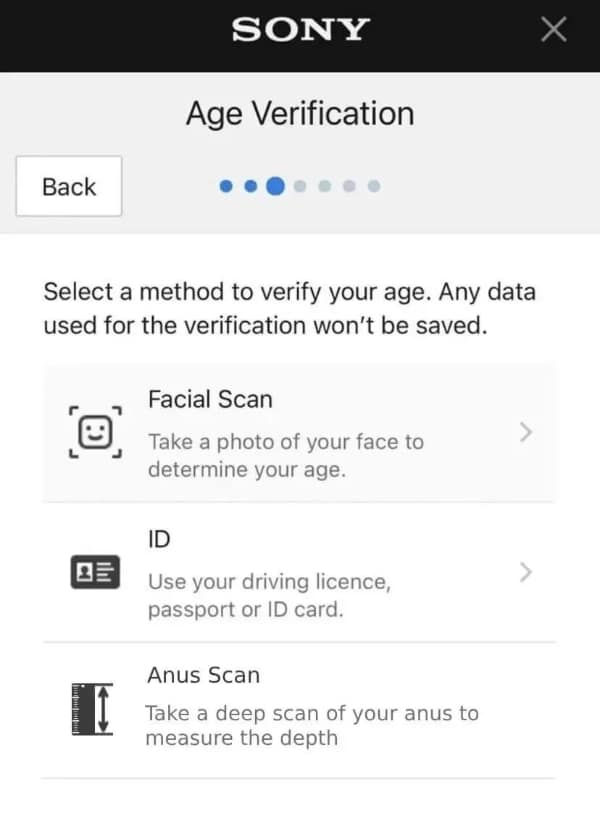Close the Sony age verification dialog

tap(553, 30)
